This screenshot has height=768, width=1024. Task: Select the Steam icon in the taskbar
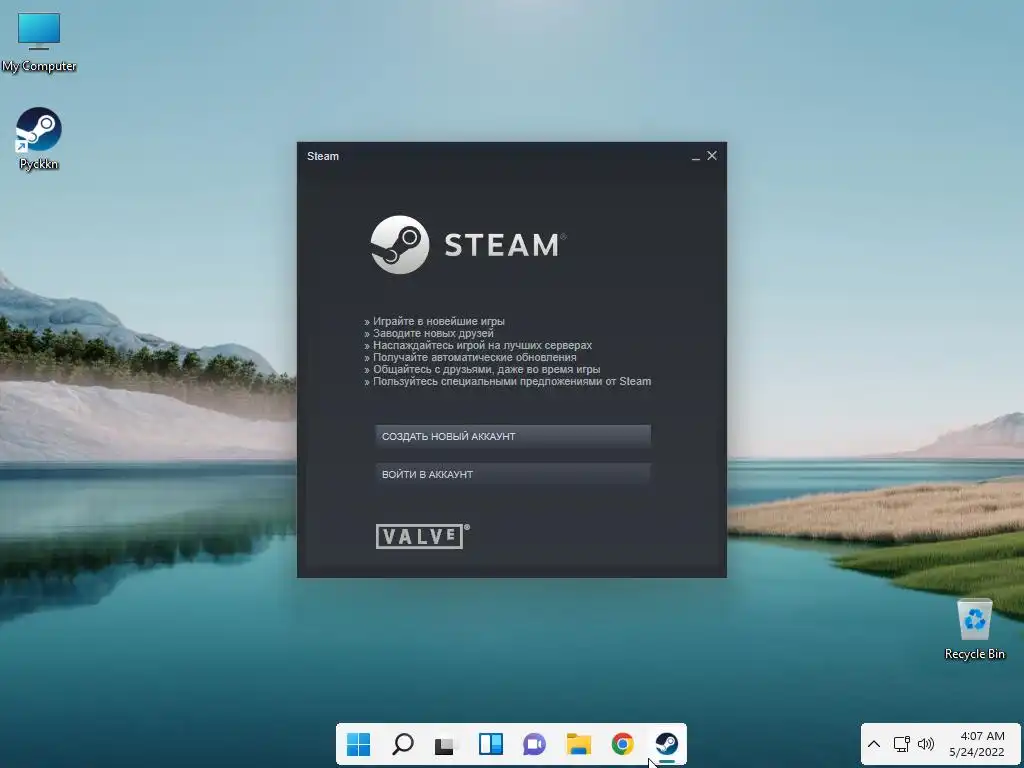tap(666, 744)
